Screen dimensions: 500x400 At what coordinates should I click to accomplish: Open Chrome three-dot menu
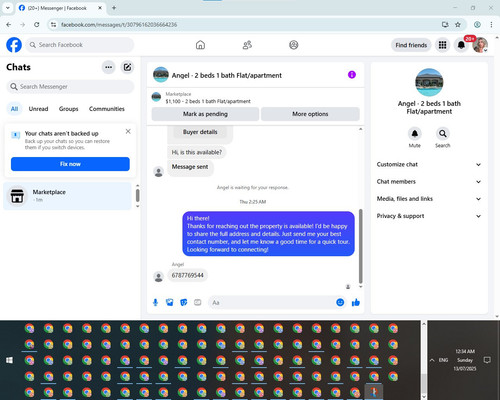(x=491, y=25)
